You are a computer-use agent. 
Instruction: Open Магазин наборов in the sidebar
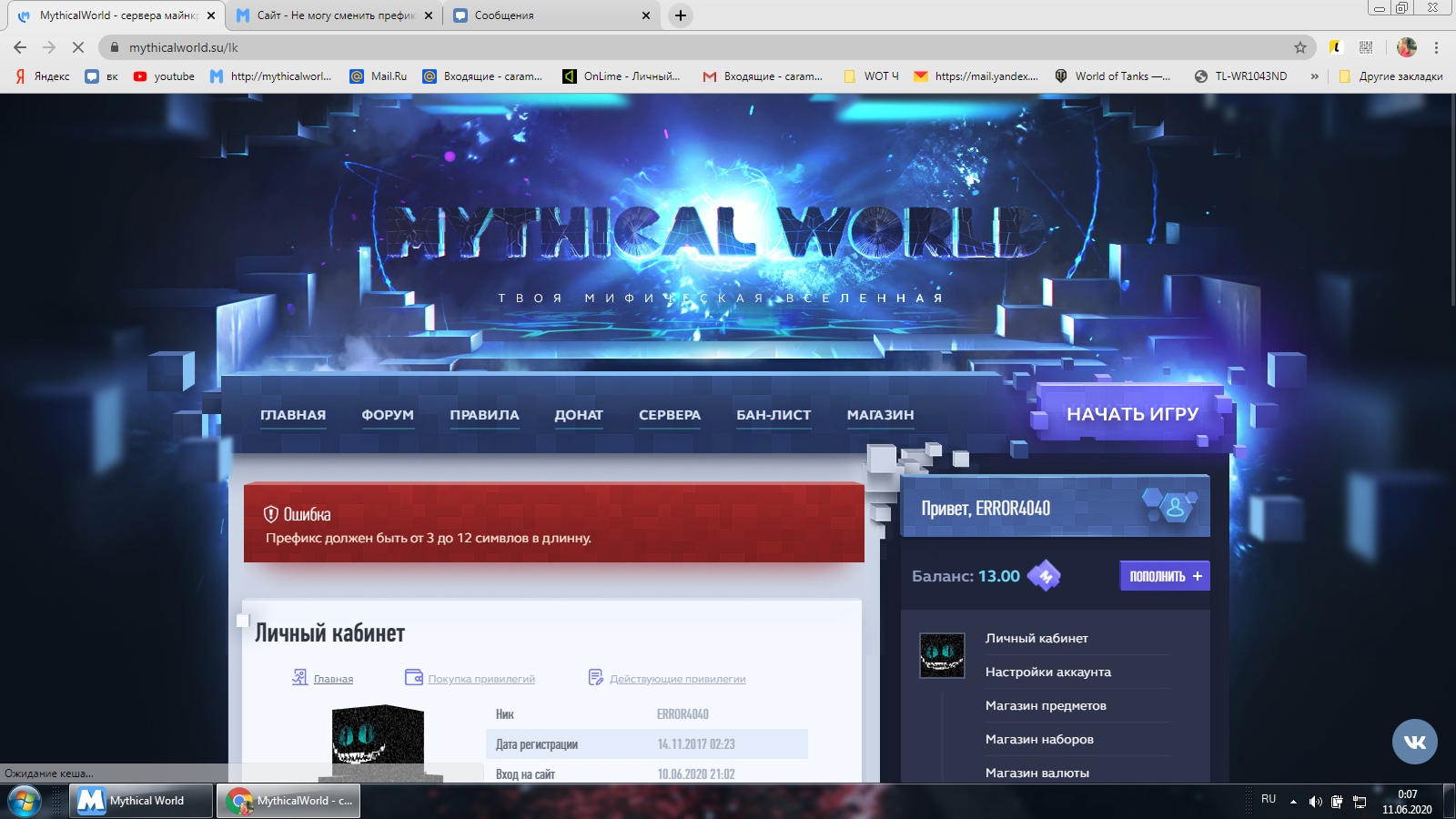(1039, 739)
